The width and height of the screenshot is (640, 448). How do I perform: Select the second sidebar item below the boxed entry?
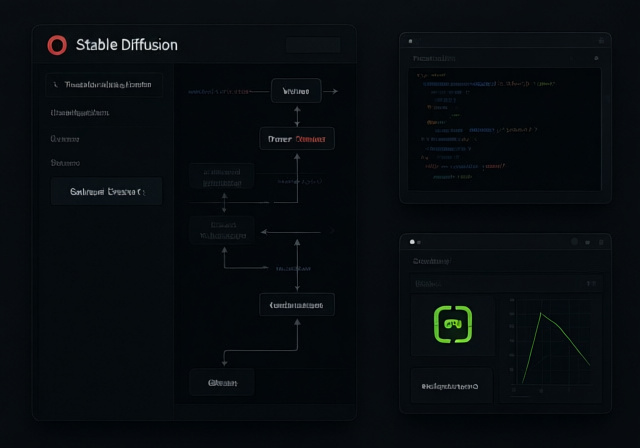point(80,113)
